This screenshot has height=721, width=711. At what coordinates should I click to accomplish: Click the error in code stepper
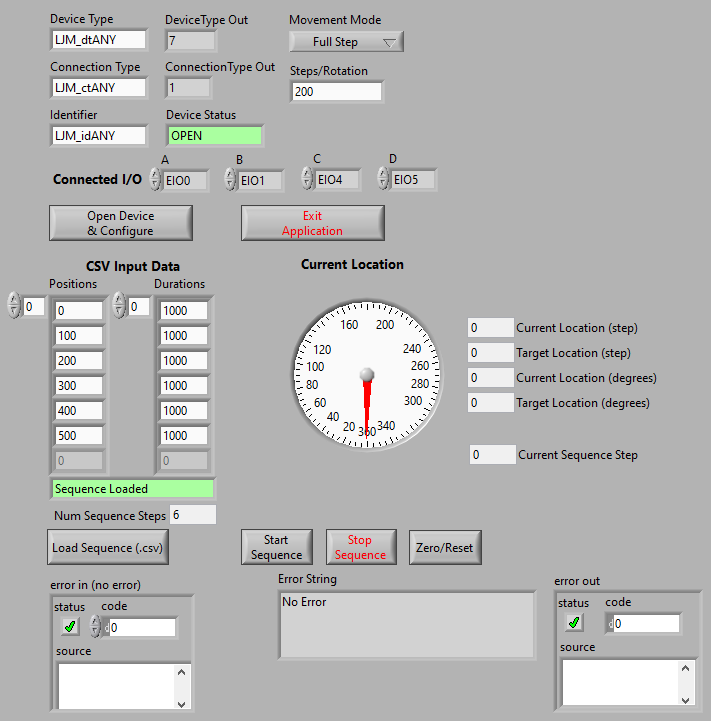tap(96, 627)
